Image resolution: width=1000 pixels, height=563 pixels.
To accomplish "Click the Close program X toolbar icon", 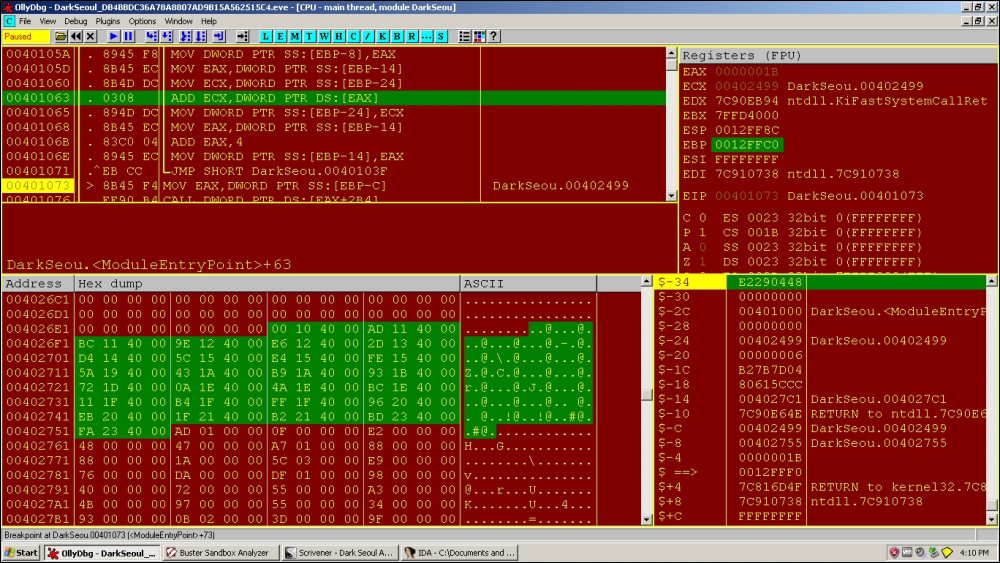I will coord(91,36).
